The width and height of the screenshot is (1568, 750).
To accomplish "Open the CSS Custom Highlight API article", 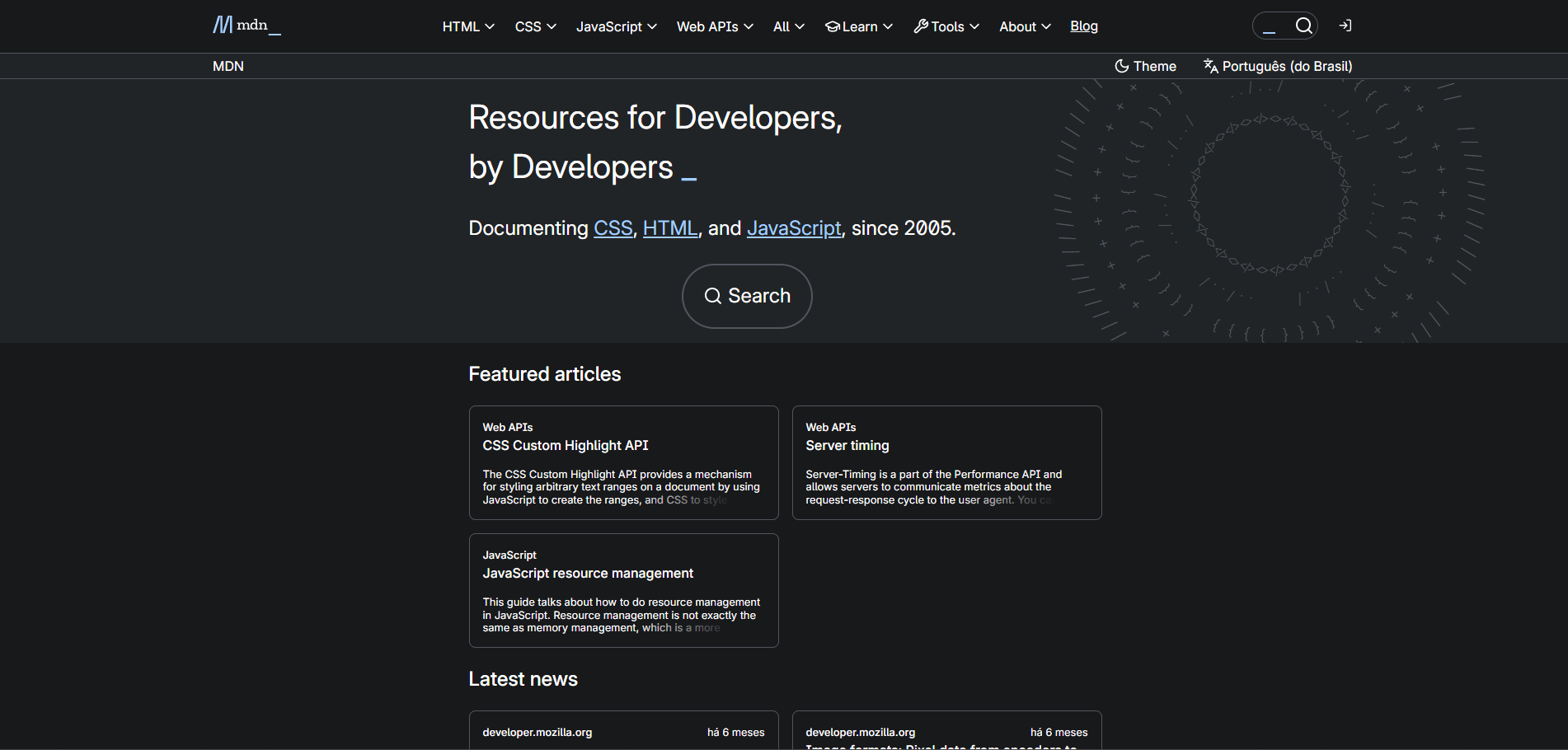I will pyautogui.click(x=566, y=446).
